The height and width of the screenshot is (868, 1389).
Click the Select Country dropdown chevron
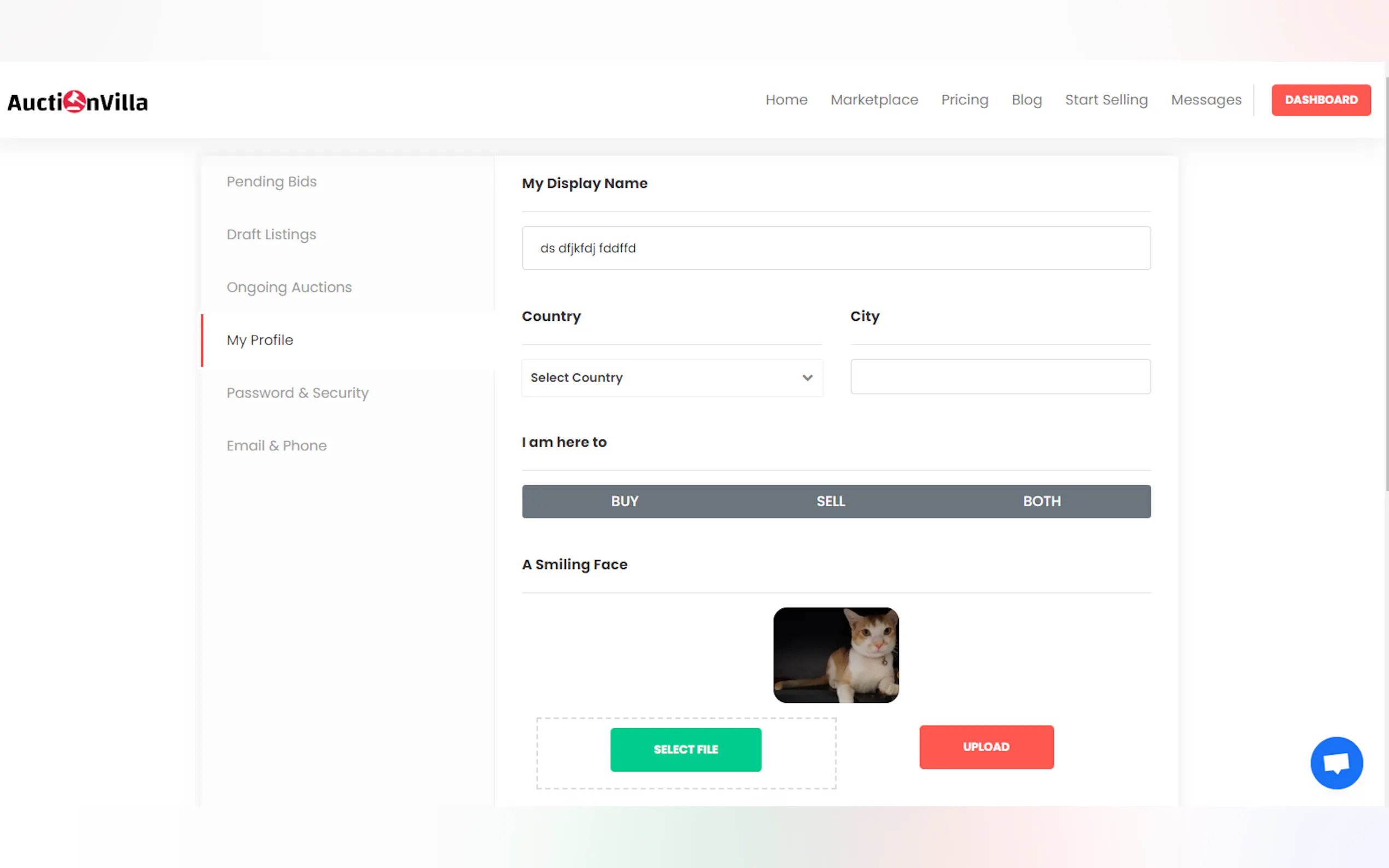(x=807, y=378)
